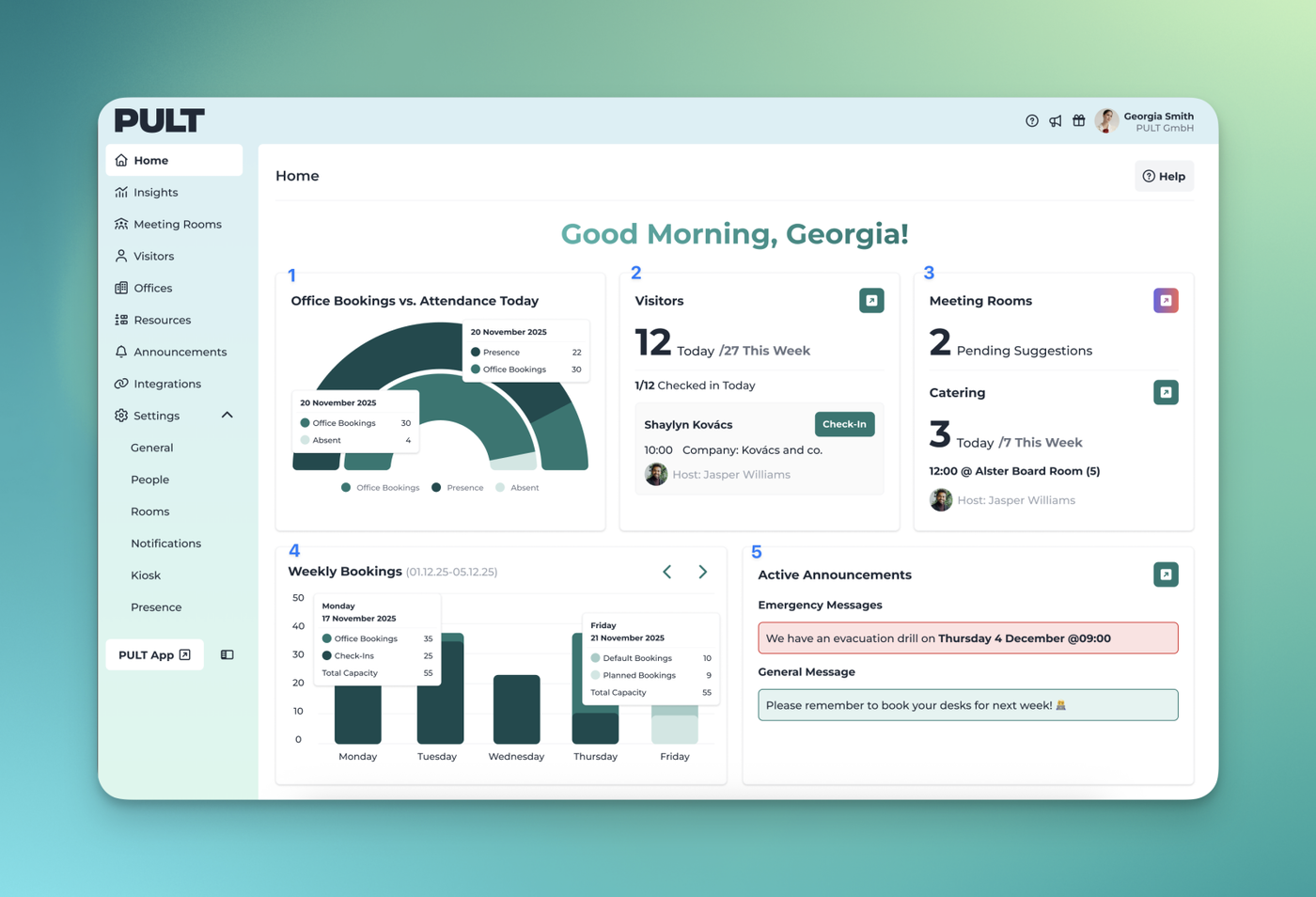Collapse sidebar using panel toggle icon
This screenshot has width=1316, height=897.
[227, 655]
